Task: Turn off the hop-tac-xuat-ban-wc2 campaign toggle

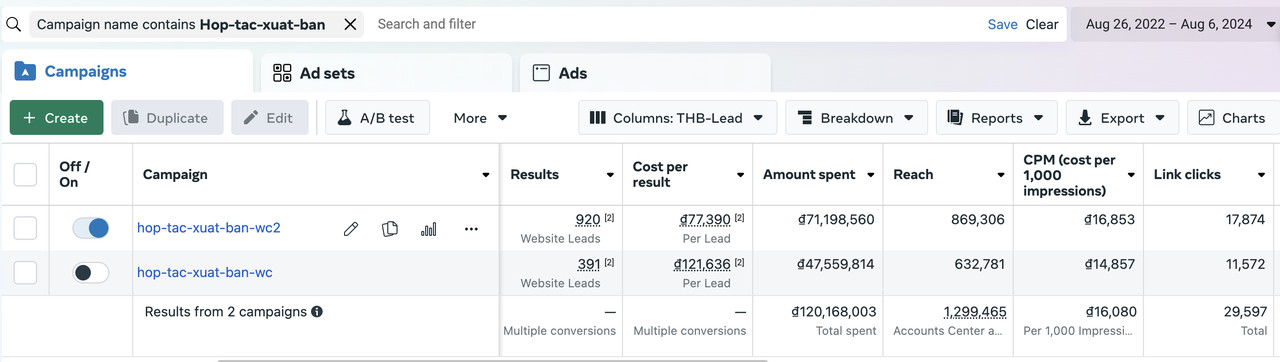Action: (90, 228)
